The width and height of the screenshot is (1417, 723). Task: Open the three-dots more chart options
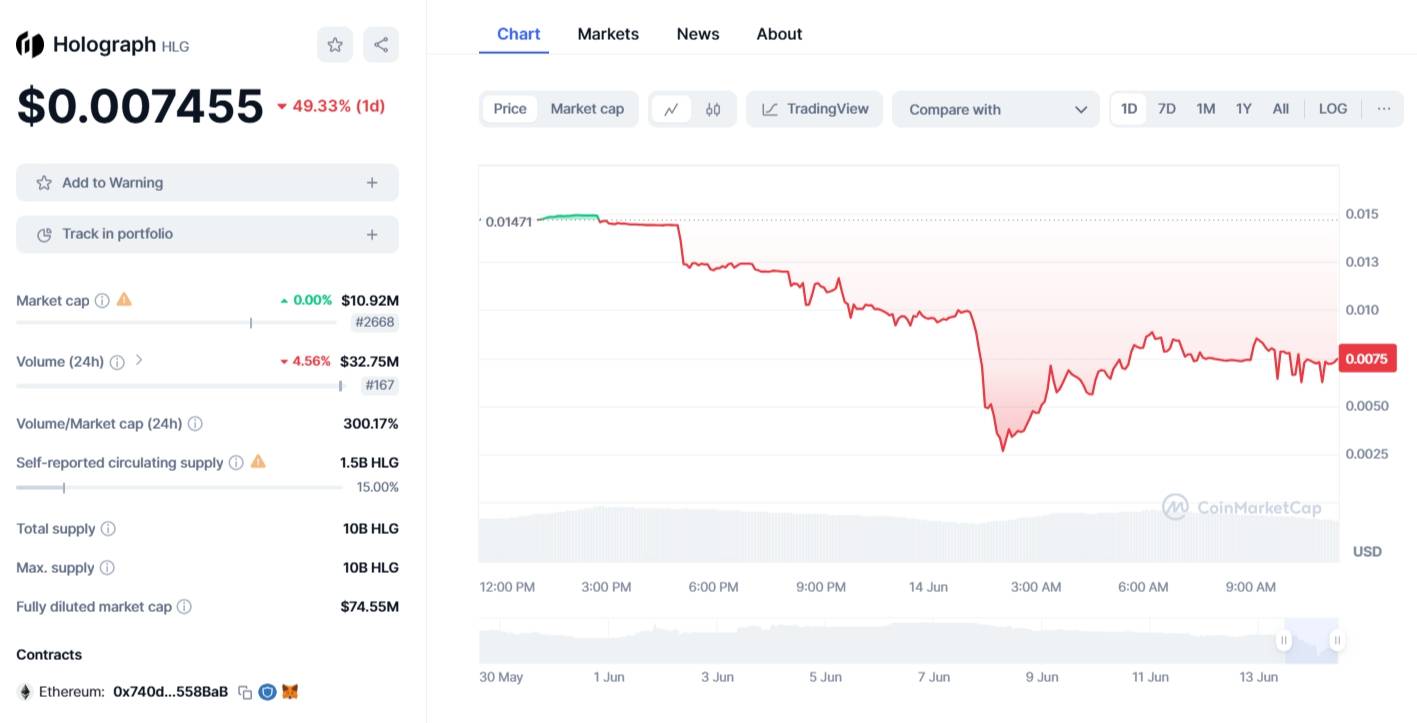[x=1384, y=109]
